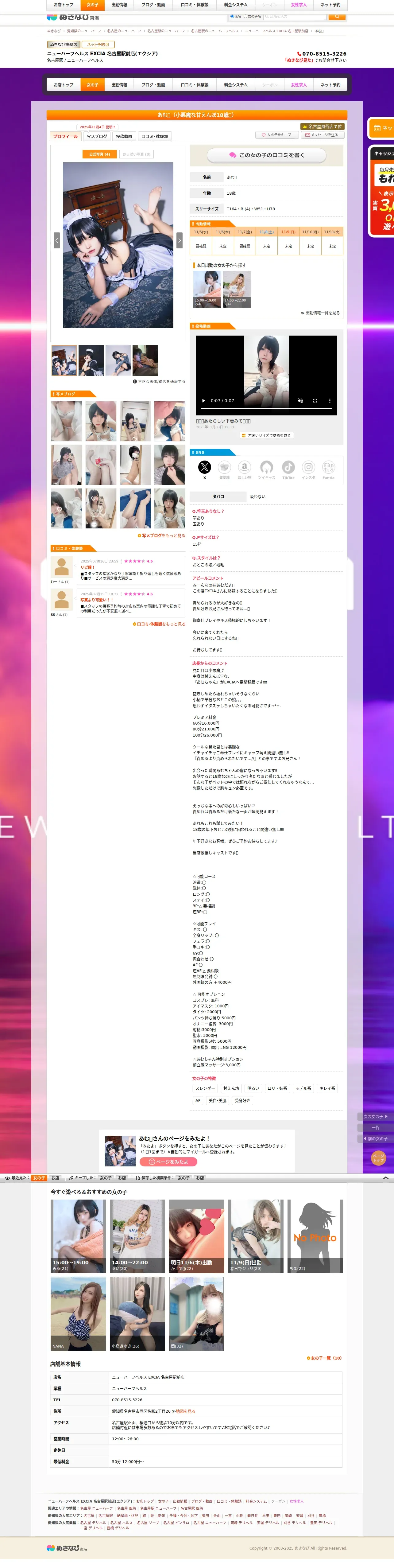
Task: Click the large main profile photo
Action: 118,245
